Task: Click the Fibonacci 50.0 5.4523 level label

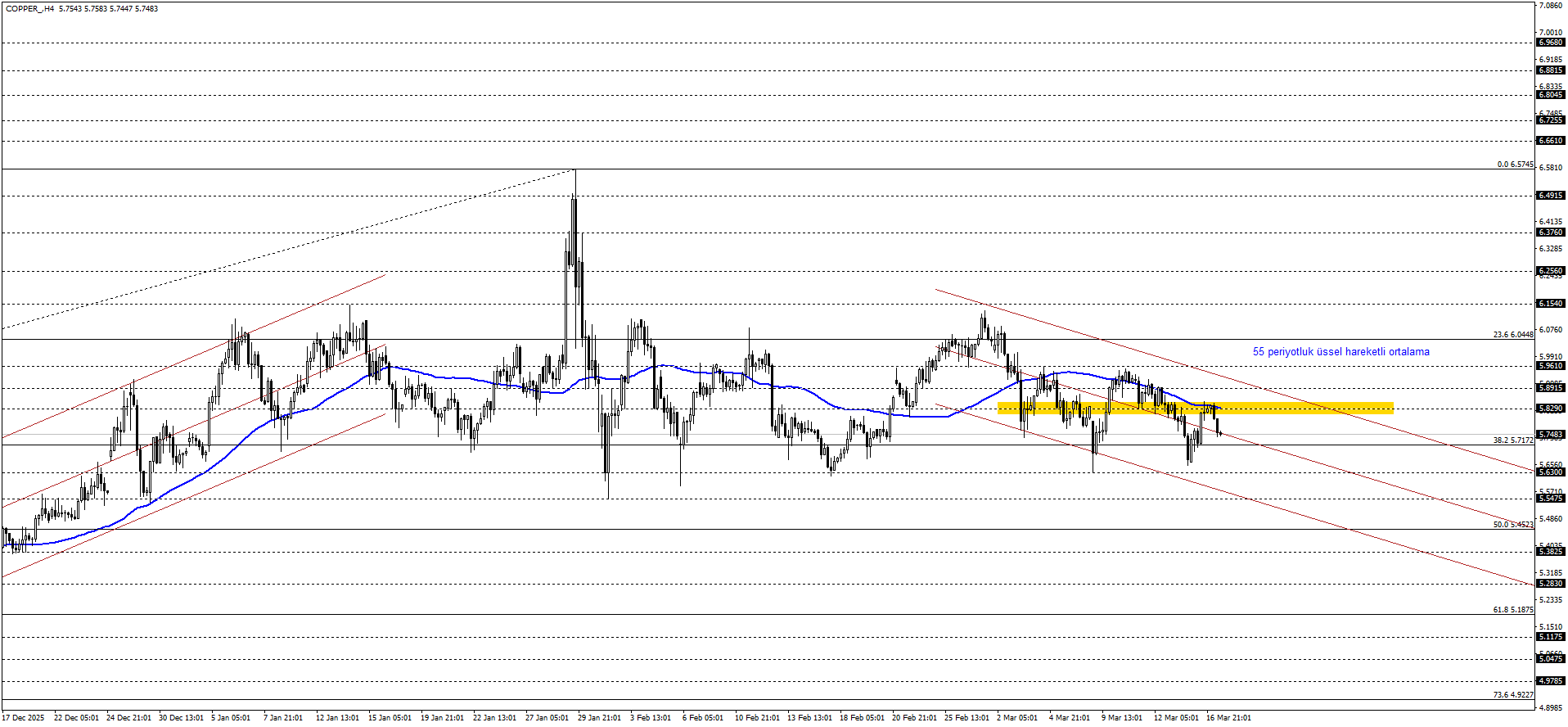Action: click(1512, 525)
